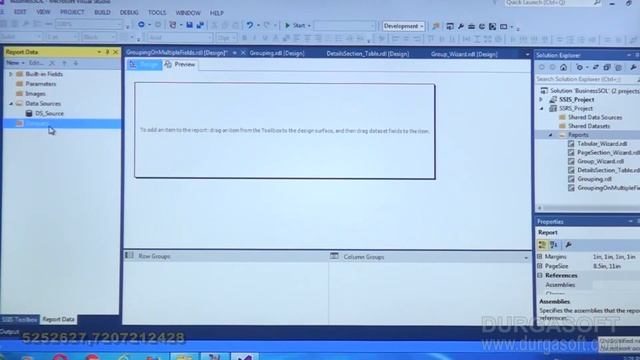Image resolution: width=640 pixels, height=360 pixels.
Task: Expand the Margins property
Action: click(x=540, y=256)
